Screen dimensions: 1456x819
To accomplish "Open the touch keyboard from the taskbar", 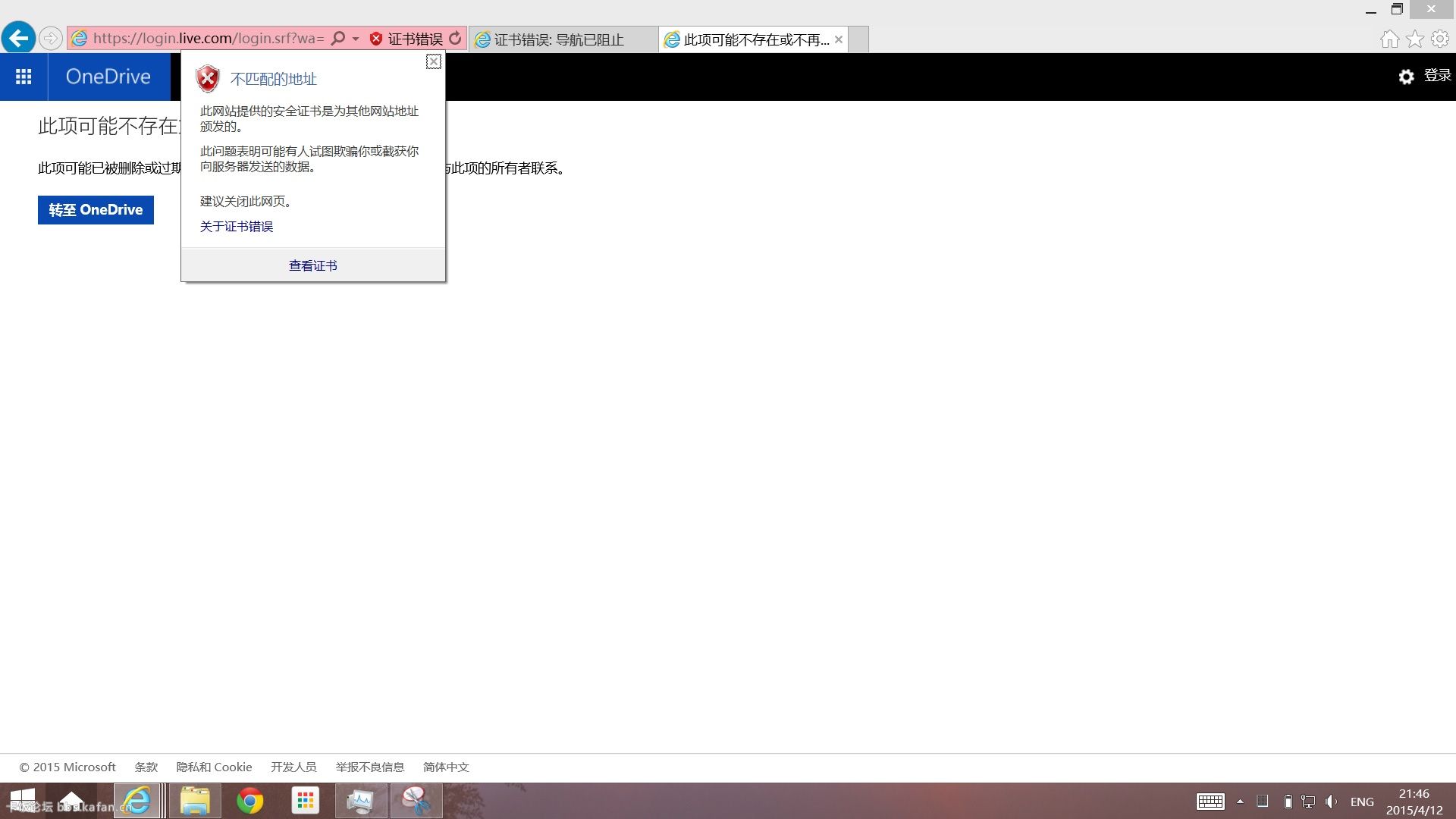I will 1210,802.
